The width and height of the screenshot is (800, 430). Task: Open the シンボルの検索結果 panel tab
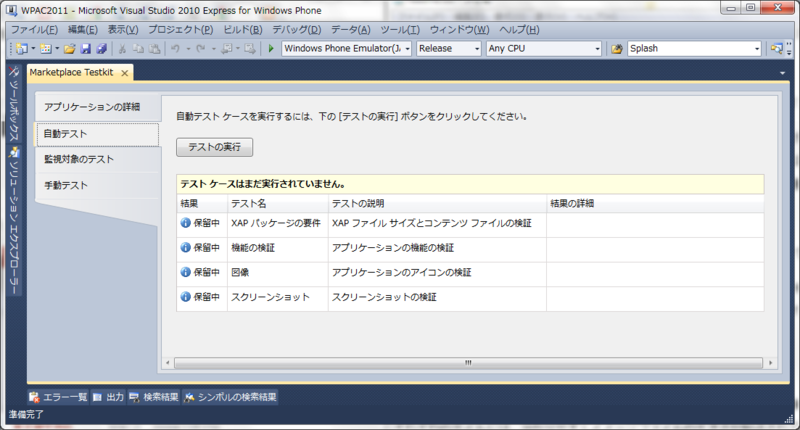coord(231,397)
